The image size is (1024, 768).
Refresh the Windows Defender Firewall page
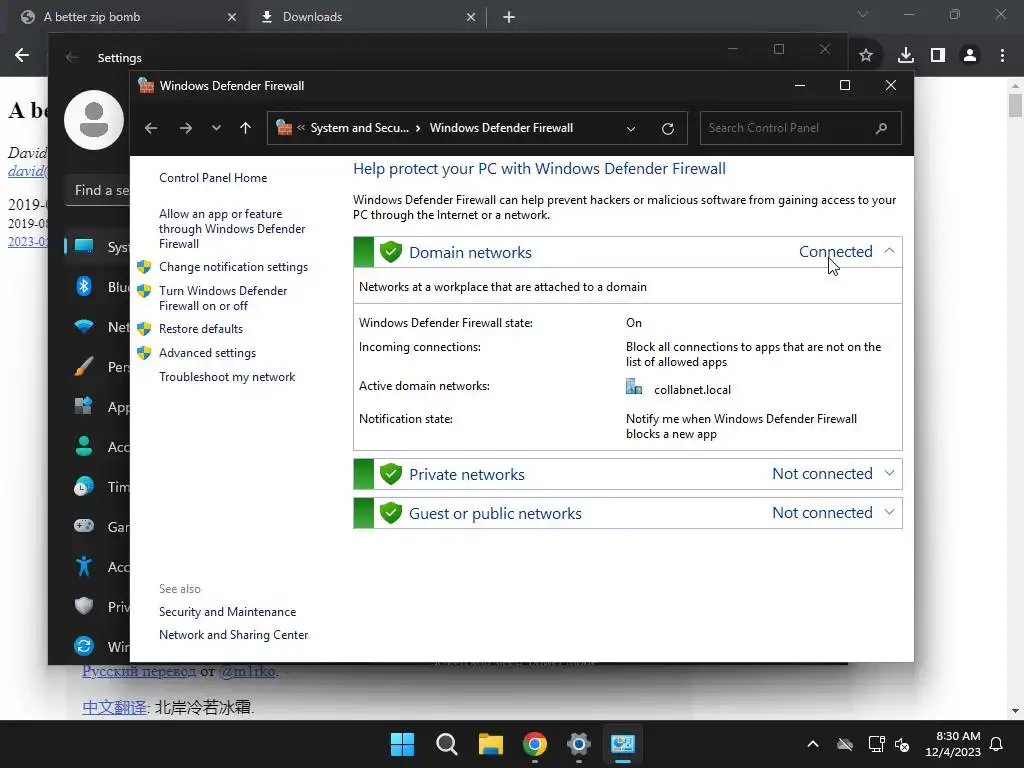(x=667, y=129)
